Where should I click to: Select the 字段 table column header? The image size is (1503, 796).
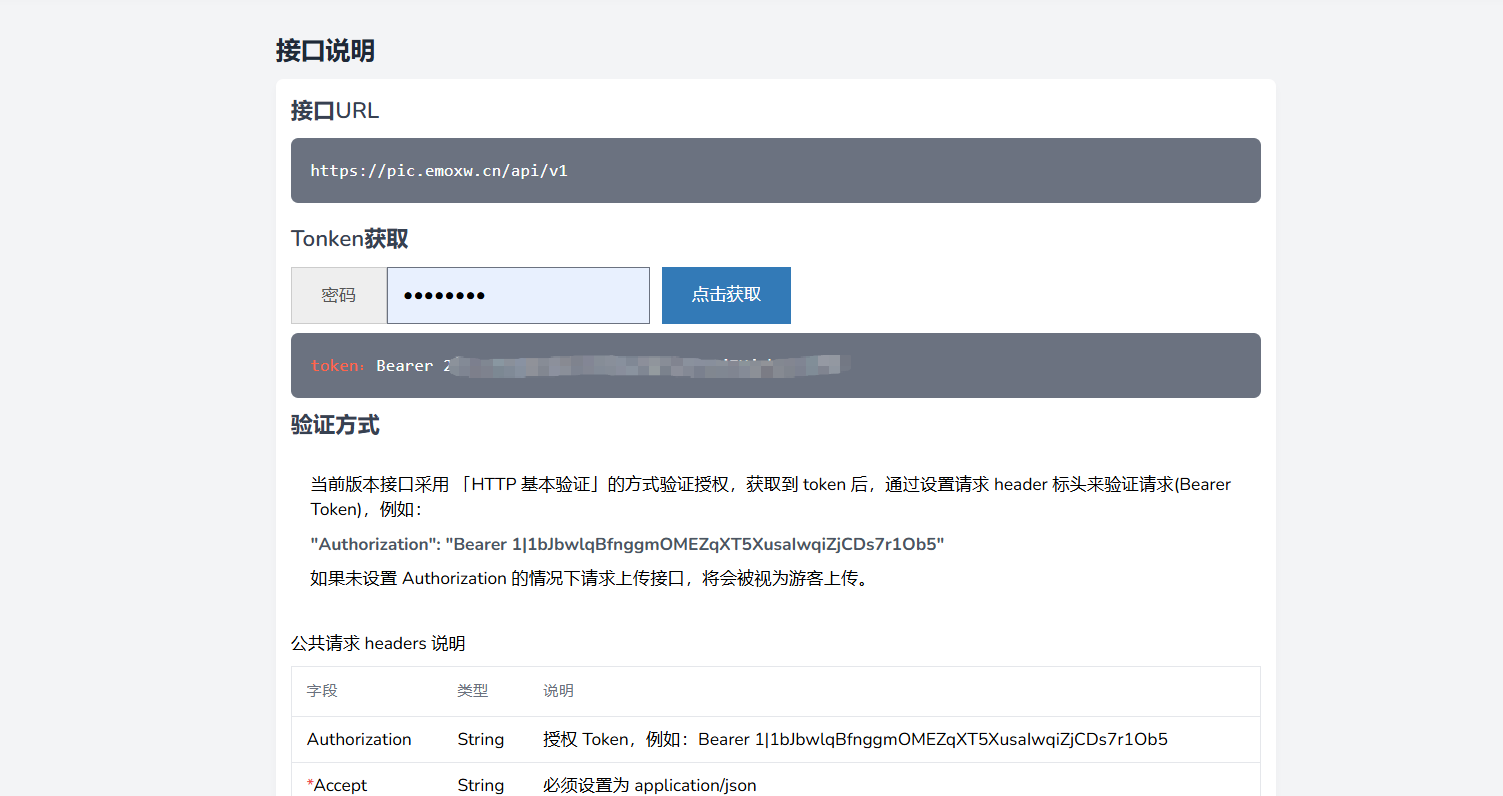tap(322, 690)
